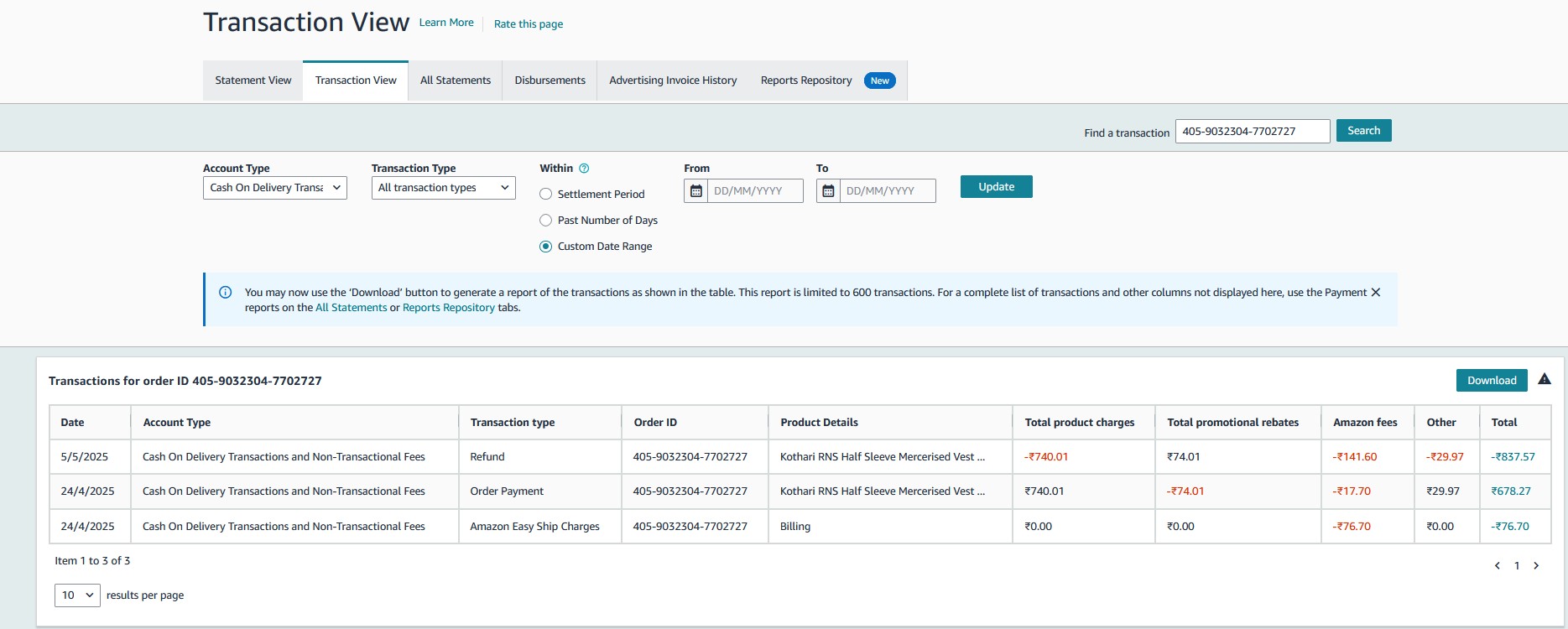Select the Settlement Period radio option
The image size is (1568, 629).
point(545,194)
